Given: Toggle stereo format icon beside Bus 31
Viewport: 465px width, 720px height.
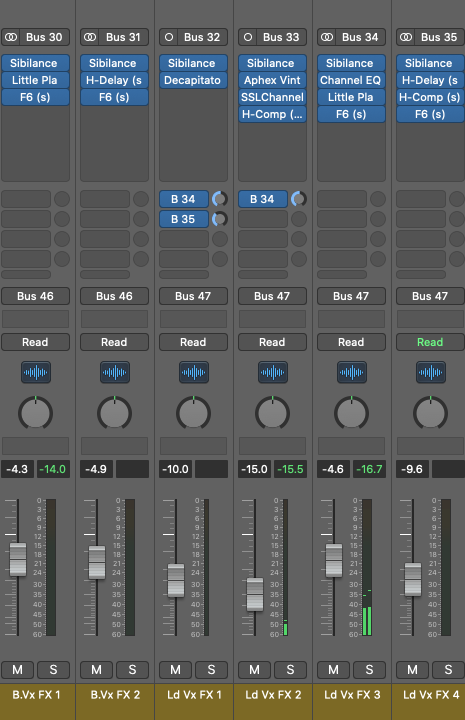Looking at the screenshot, I should 90,37.
